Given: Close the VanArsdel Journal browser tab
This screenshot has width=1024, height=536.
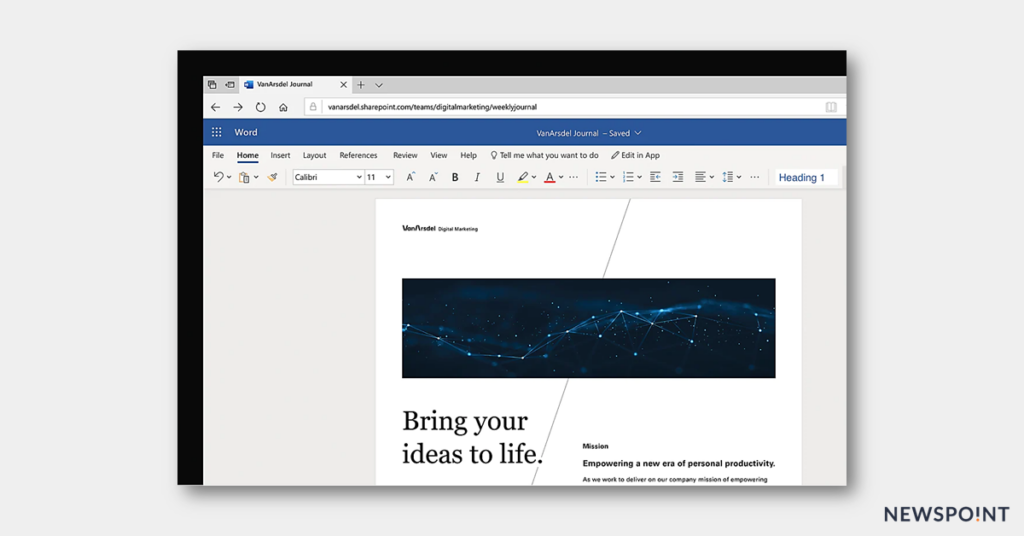Looking at the screenshot, I should pyautogui.click(x=344, y=85).
